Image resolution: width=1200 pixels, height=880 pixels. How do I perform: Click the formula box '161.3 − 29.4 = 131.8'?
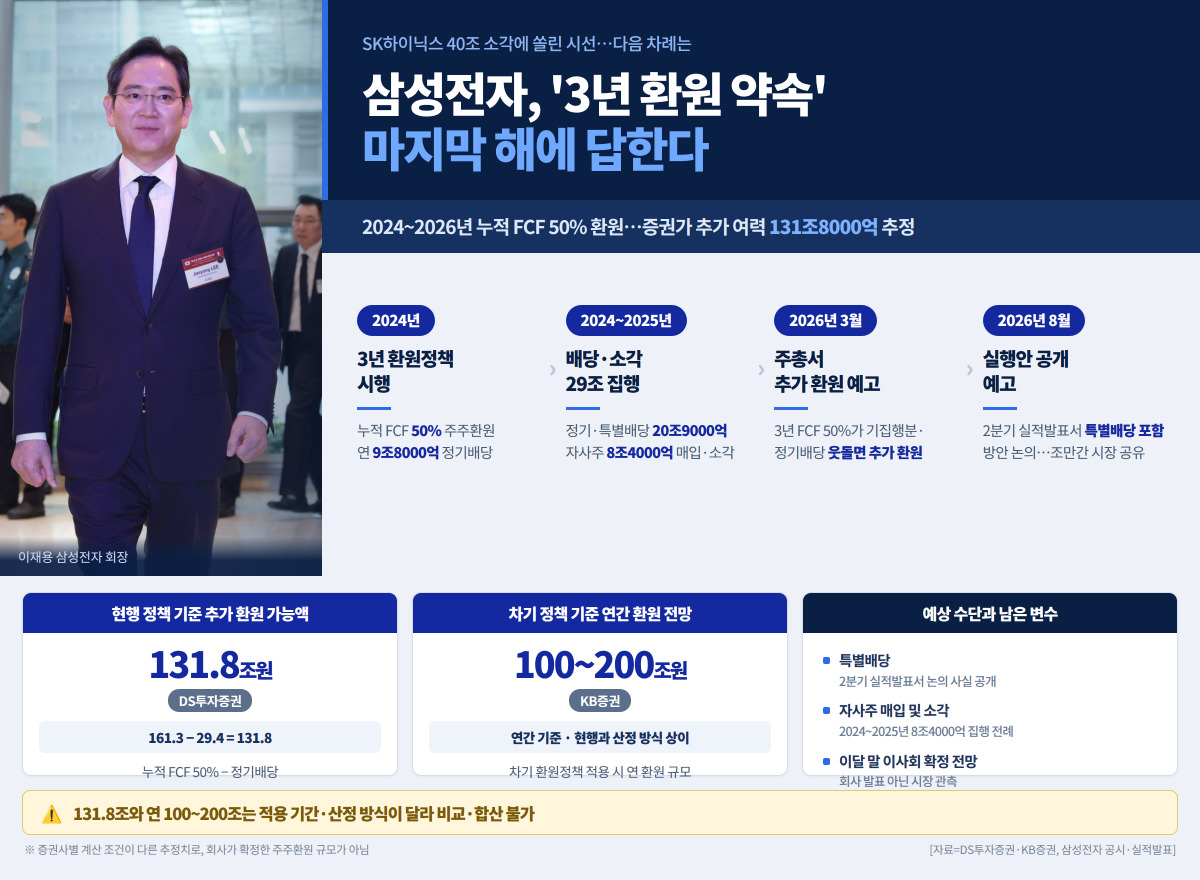click(x=210, y=738)
